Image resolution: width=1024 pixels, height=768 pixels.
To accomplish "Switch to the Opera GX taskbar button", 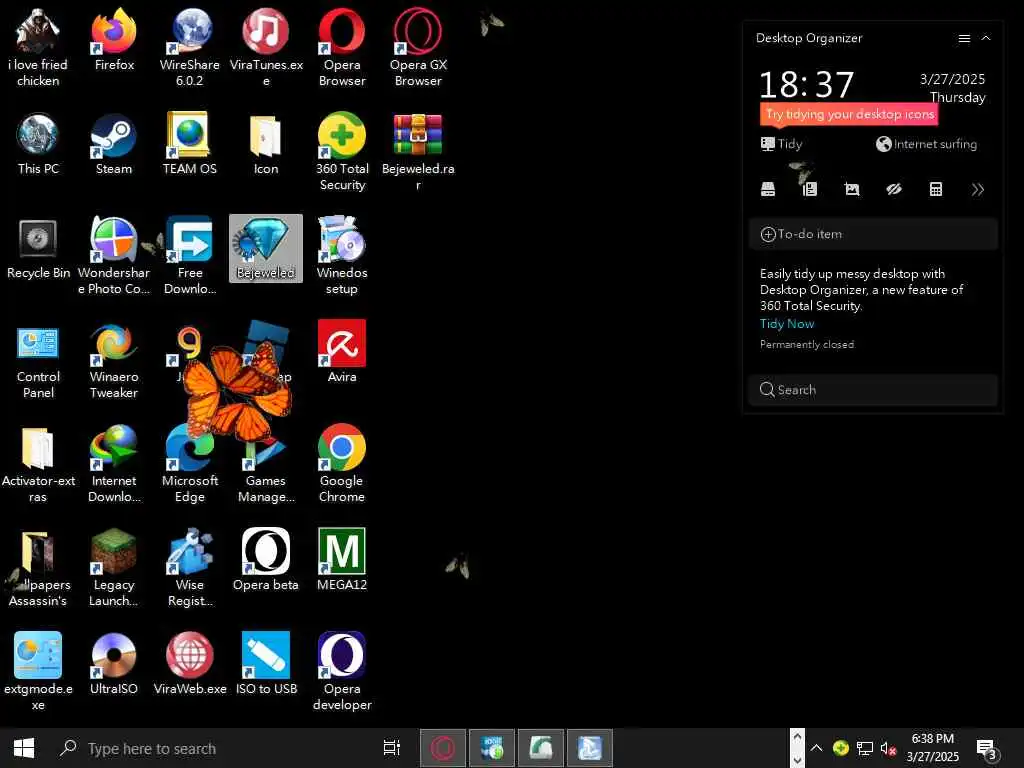I will click(x=443, y=748).
